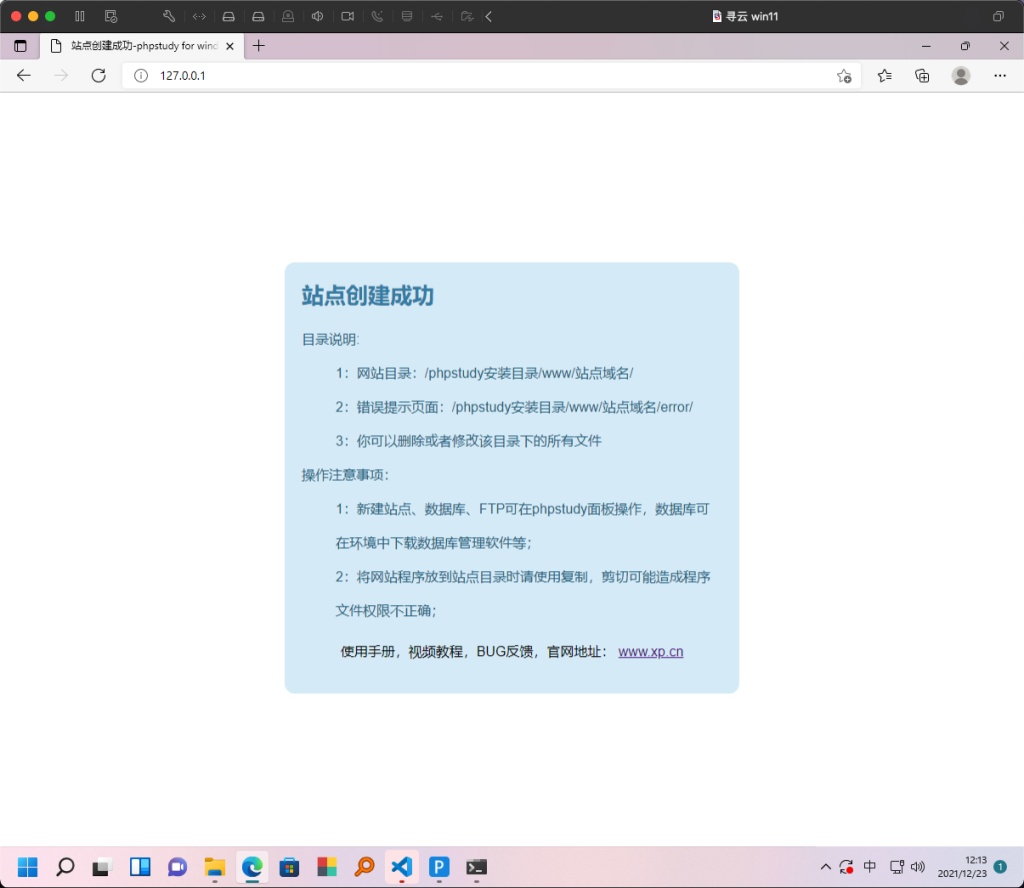The height and width of the screenshot is (888, 1024).
Task: Click the camera icon in the VM toolbar
Action: tap(348, 16)
